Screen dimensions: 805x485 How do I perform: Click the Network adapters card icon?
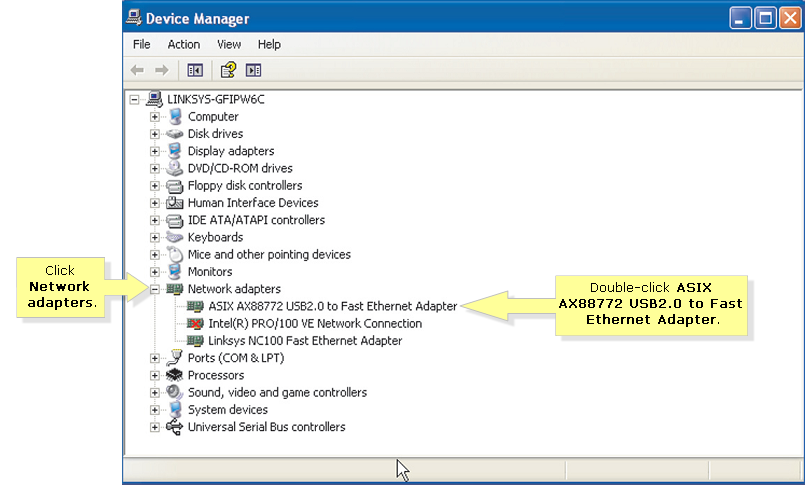pyautogui.click(x=175, y=289)
